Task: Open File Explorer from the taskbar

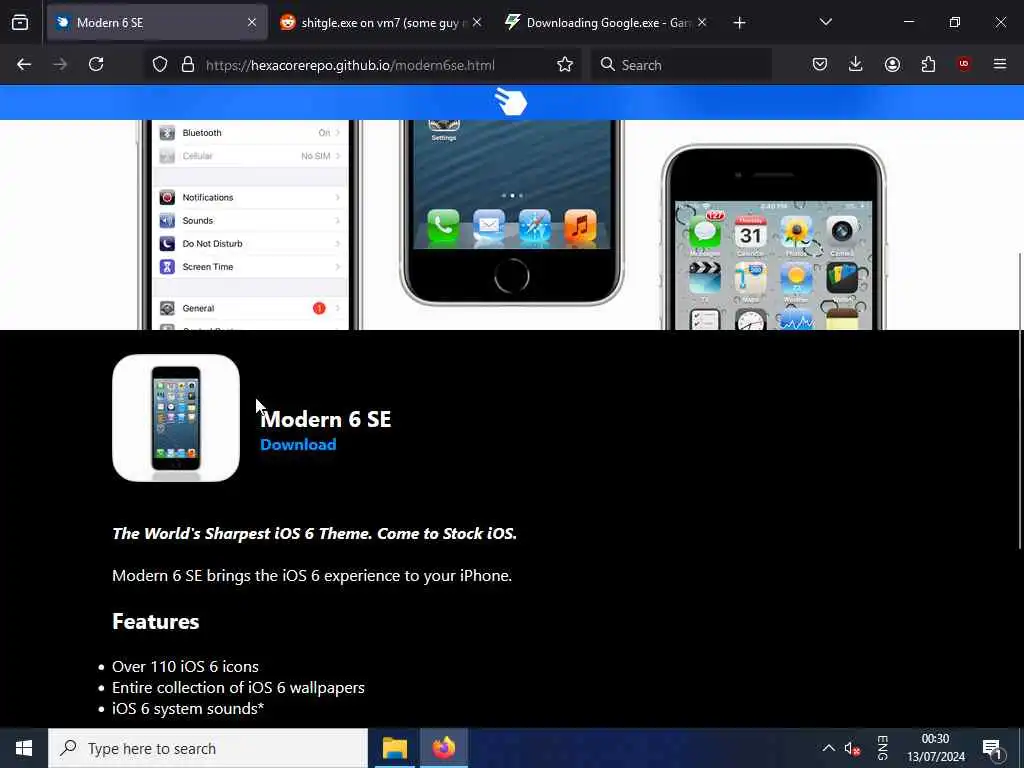Action: click(x=394, y=748)
